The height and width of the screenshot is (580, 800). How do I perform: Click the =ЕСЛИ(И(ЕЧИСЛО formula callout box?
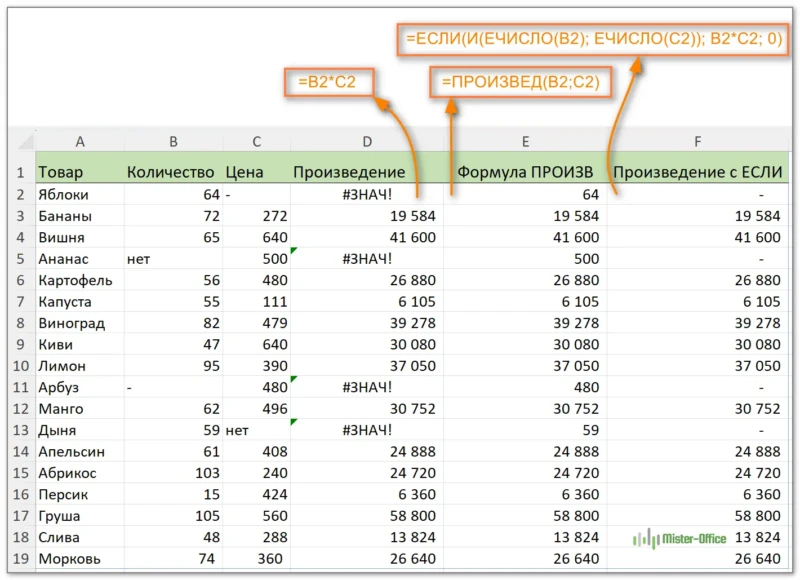(x=594, y=39)
